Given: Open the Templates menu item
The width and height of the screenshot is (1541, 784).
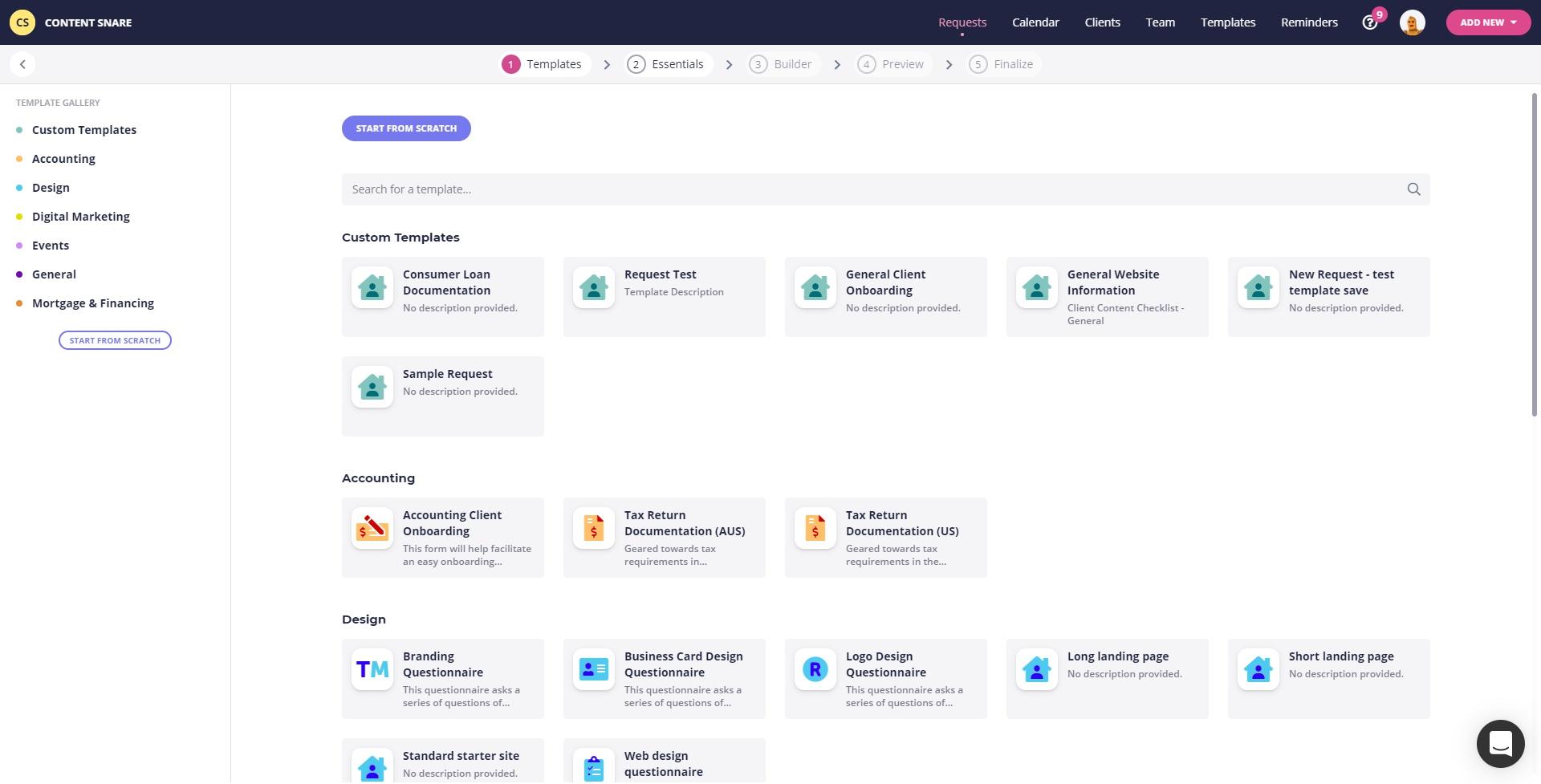Looking at the screenshot, I should 1228,22.
